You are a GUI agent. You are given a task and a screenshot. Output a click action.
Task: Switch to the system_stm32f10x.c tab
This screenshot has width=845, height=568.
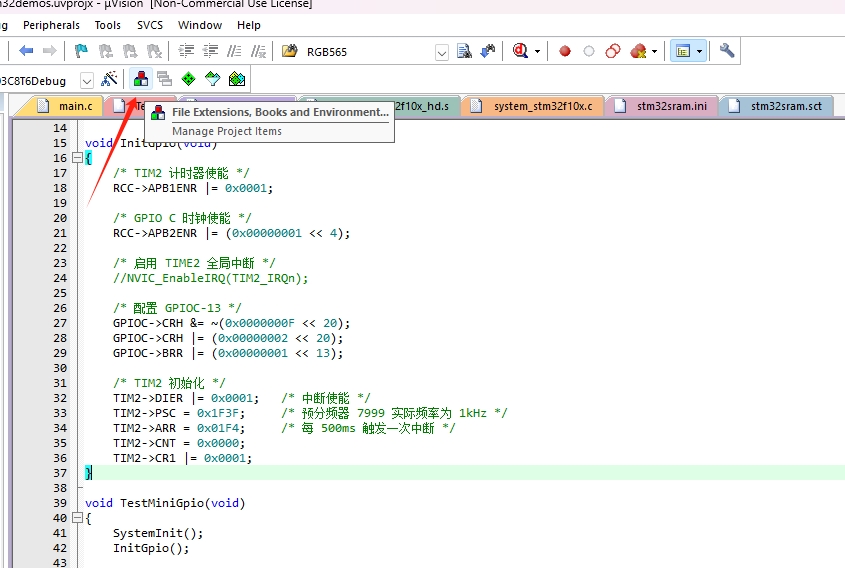[534, 106]
